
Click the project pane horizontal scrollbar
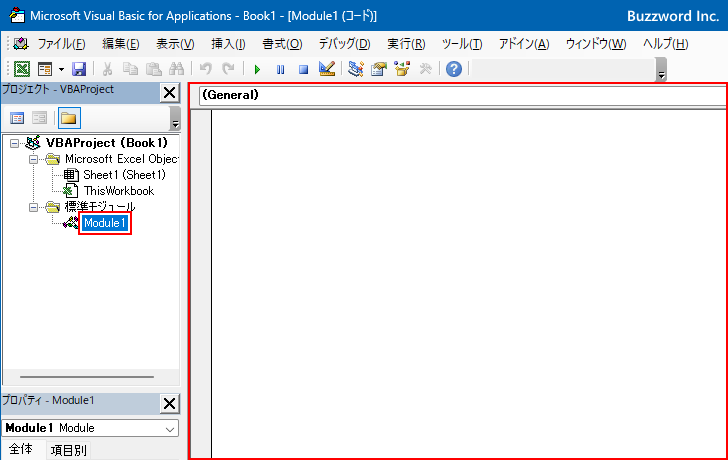87,377
